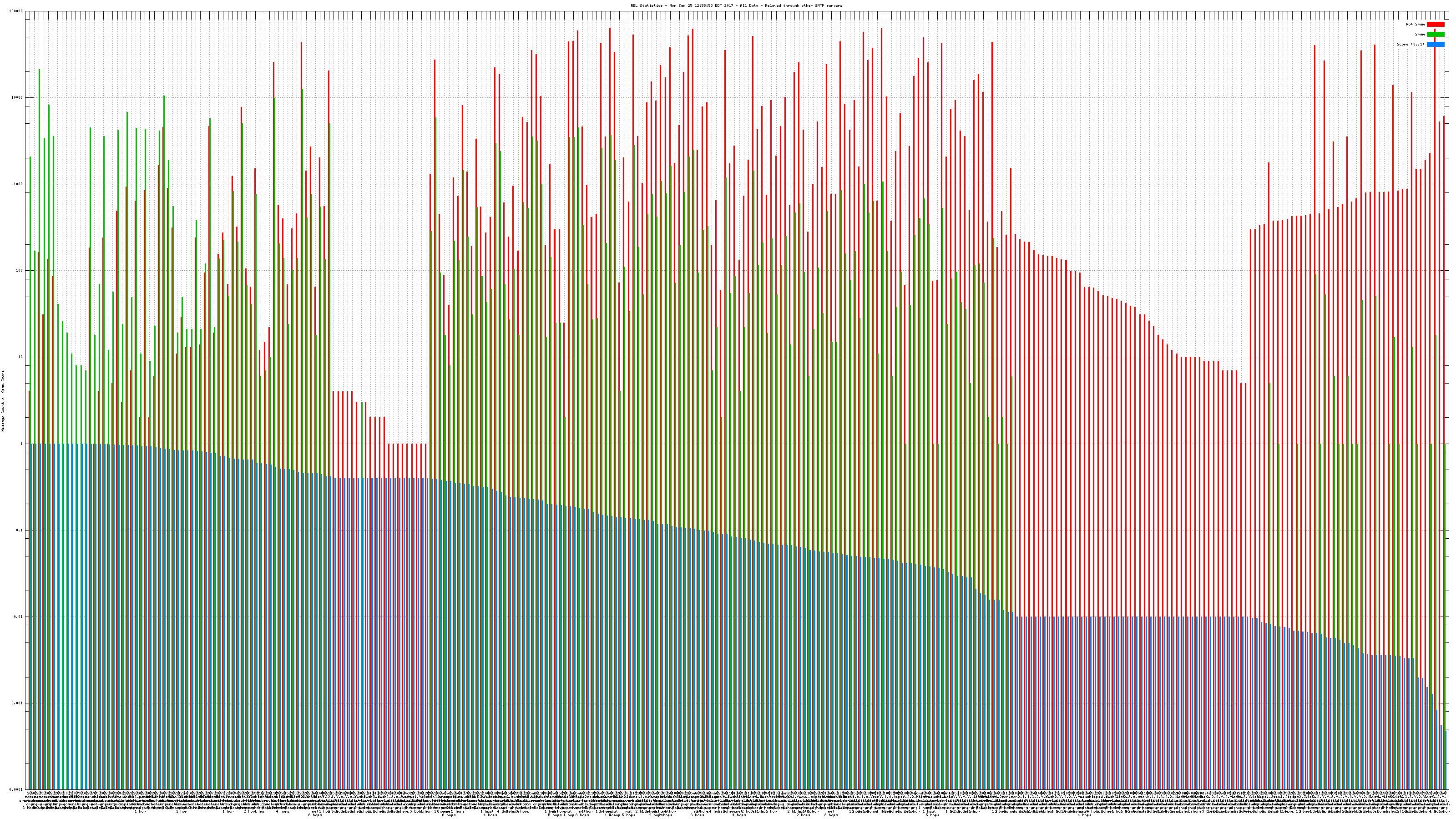Click the 0.01 y-axis tick label
The width and height of the screenshot is (1456, 819).
19,617
